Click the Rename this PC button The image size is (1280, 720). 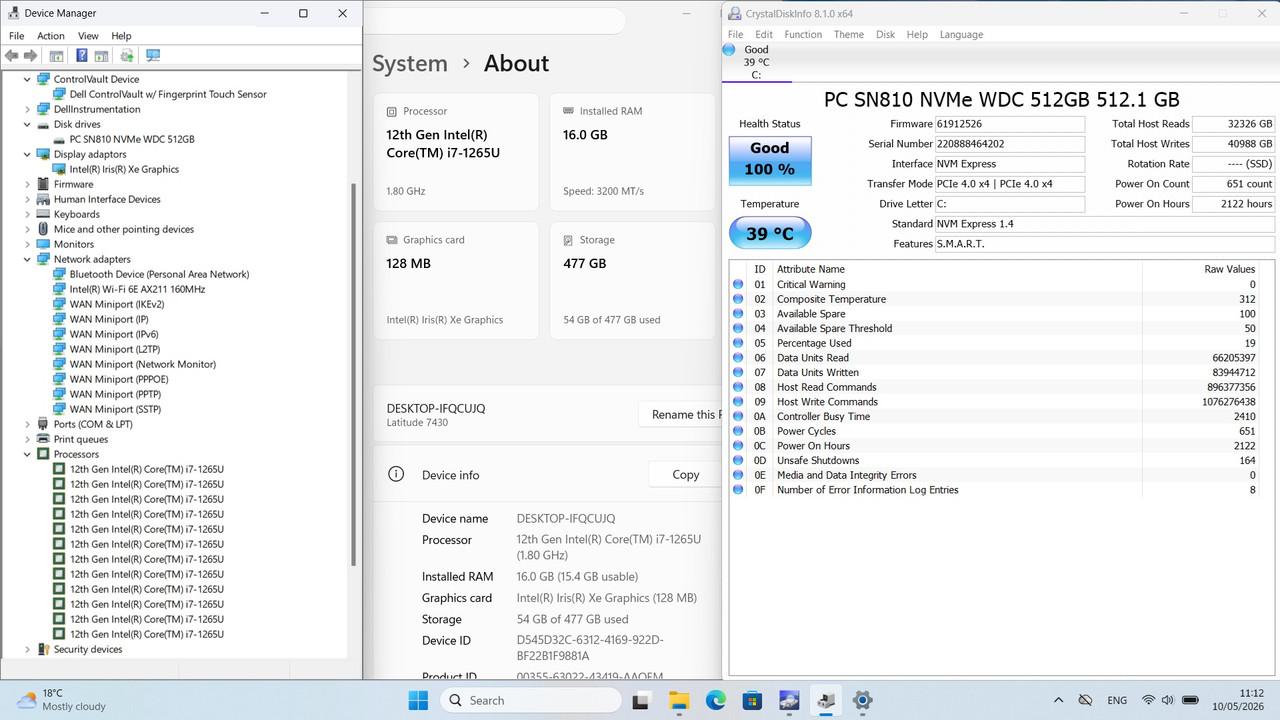(x=681, y=414)
